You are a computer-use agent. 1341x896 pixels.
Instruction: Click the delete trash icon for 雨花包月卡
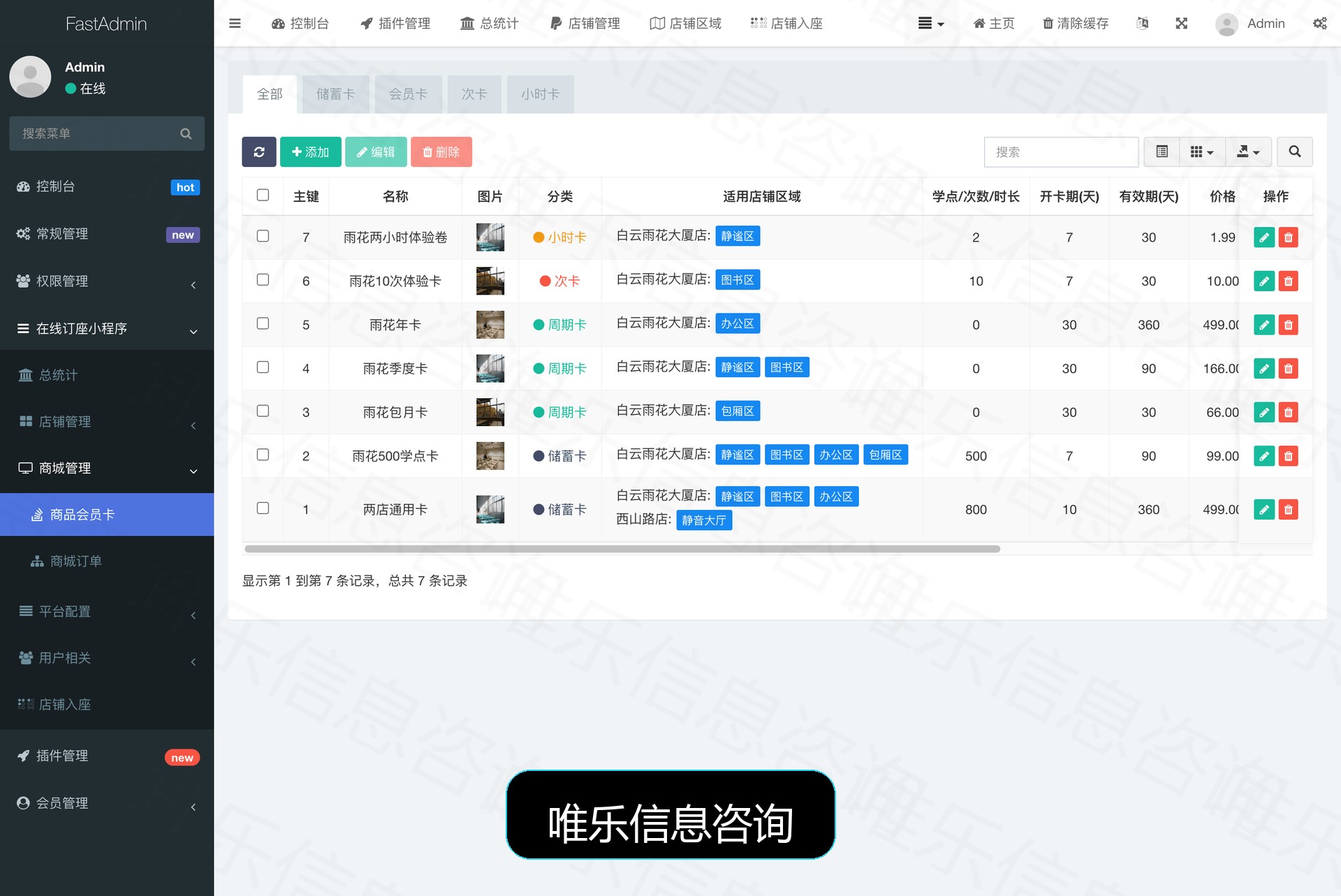[x=1289, y=413]
